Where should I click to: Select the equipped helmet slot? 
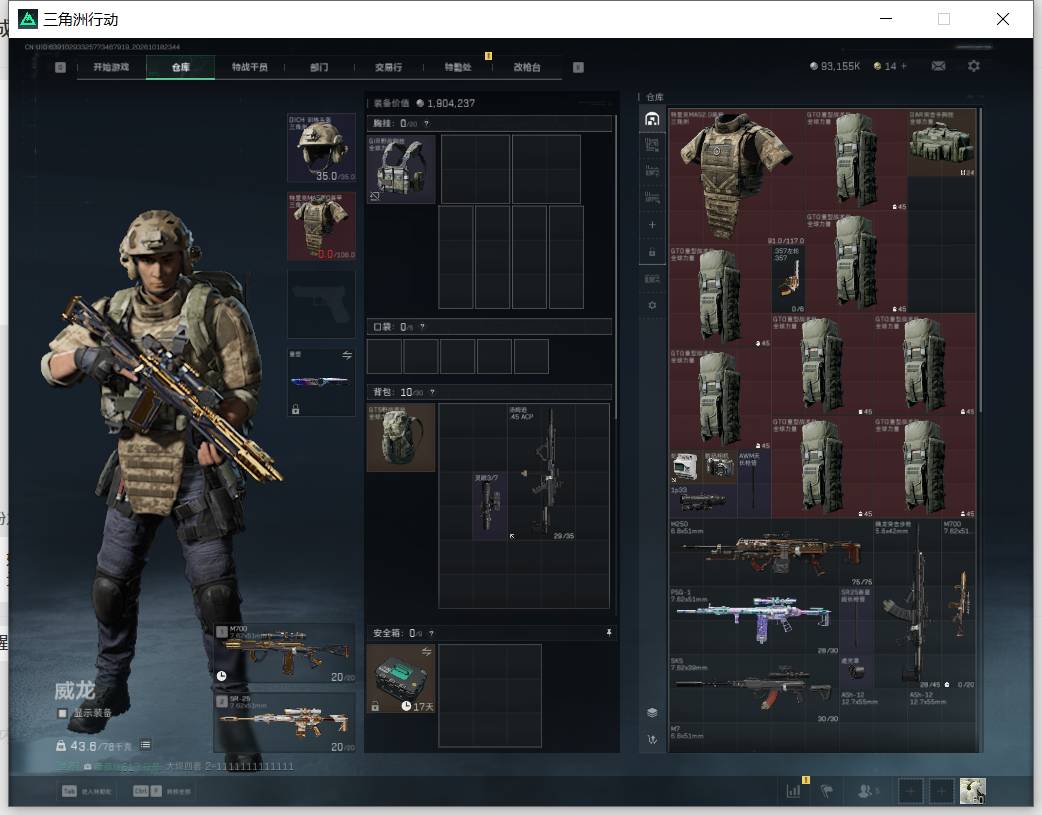322,148
